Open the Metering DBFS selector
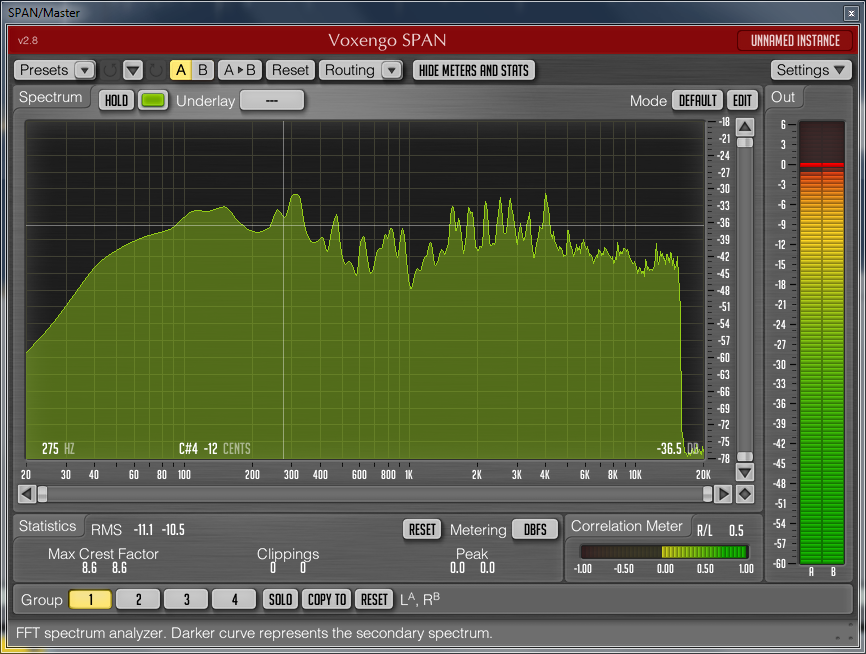 click(x=535, y=530)
